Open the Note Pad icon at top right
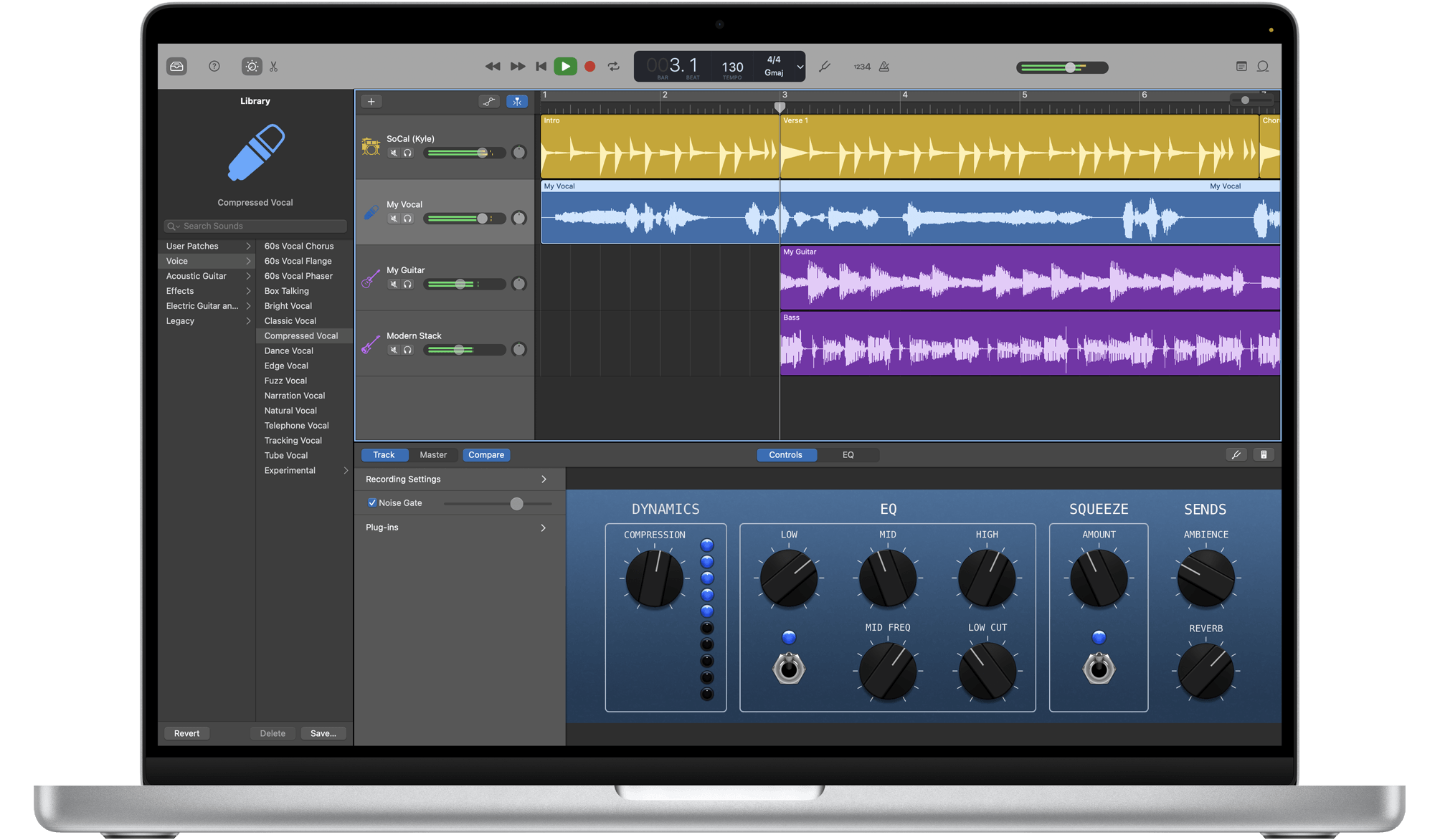 [x=1241, y=66]
